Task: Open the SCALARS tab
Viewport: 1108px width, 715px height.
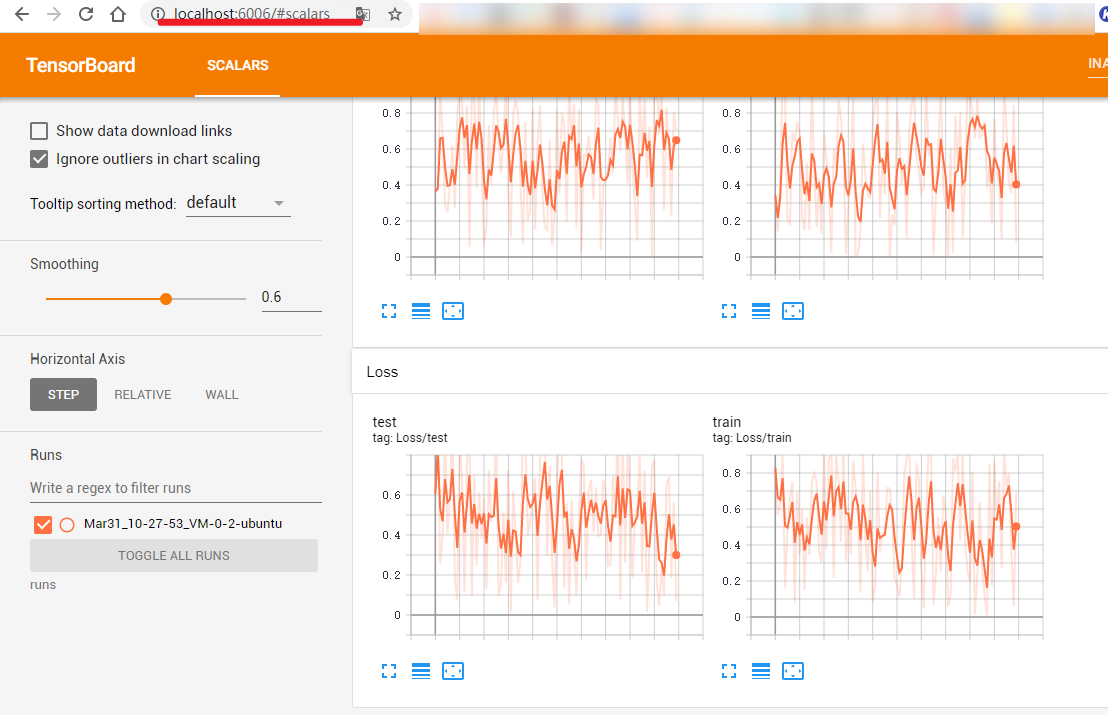Action: point(237,65)
